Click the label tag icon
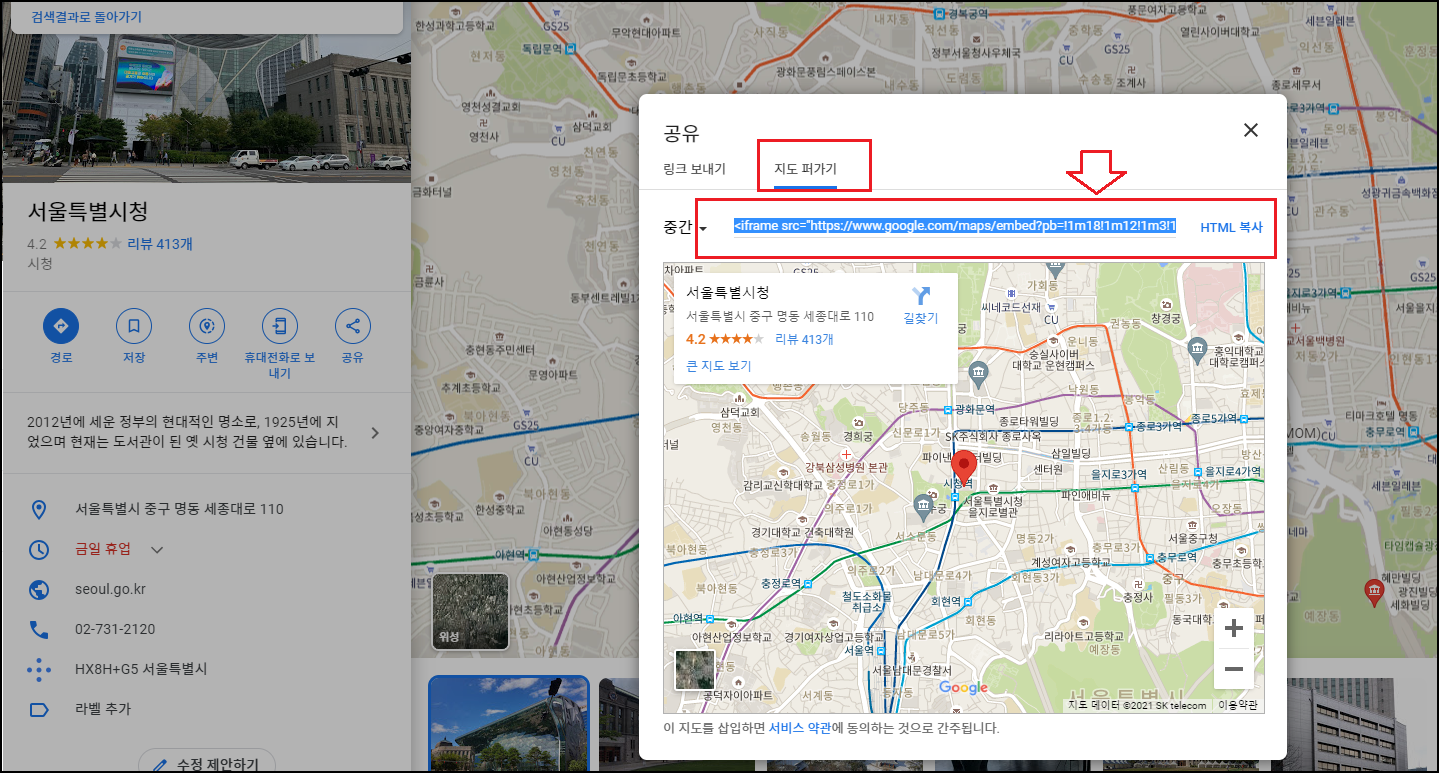This screenshot has width=1439, height=773. tap(39, 709)
